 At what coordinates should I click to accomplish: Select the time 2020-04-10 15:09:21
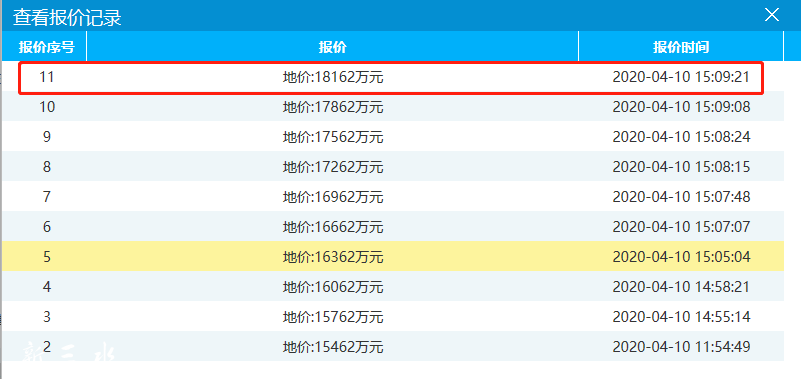681,77
